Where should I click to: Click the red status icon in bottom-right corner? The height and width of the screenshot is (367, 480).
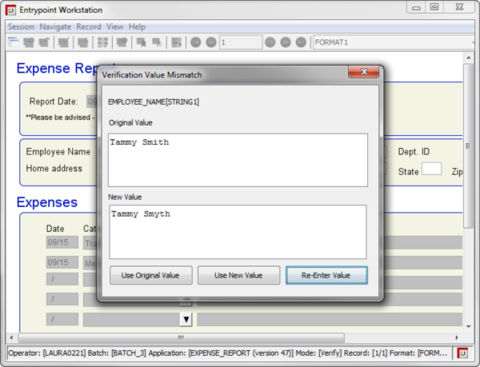[x=462, y=353]
